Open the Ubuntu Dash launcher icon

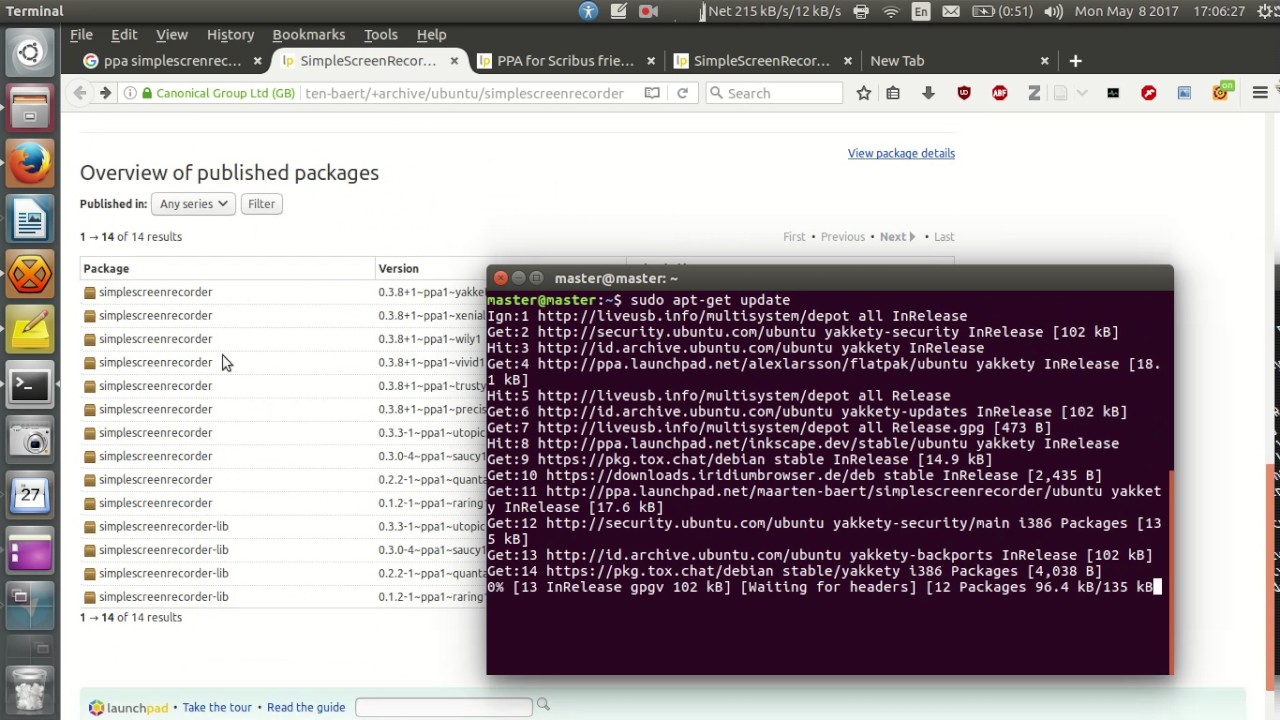pyautogui.click(x=30, y=53)
